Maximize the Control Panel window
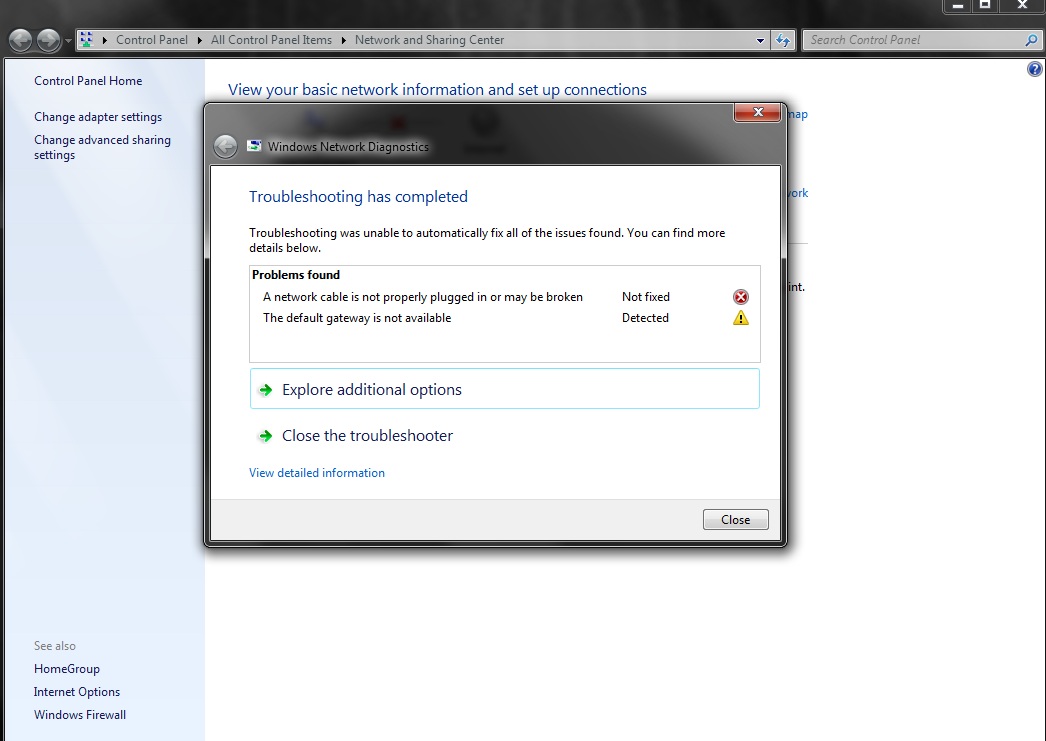This screenshot has height=741, width=1046. [985, 6]
